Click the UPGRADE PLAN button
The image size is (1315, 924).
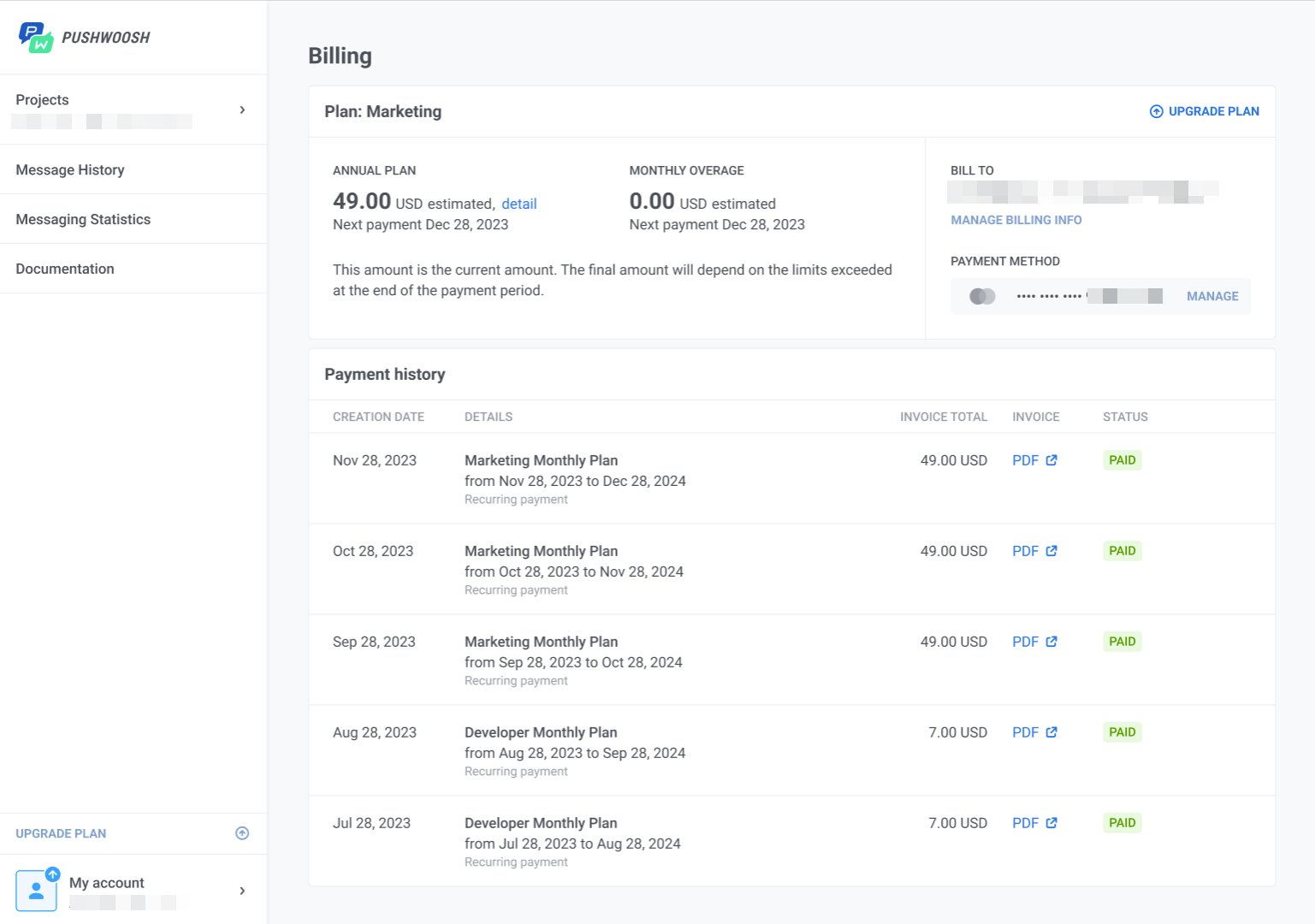coord(1204,111)
